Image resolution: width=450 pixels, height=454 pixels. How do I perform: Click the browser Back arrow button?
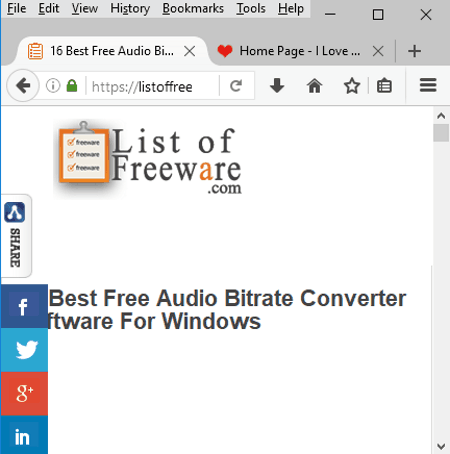[23, 86]
